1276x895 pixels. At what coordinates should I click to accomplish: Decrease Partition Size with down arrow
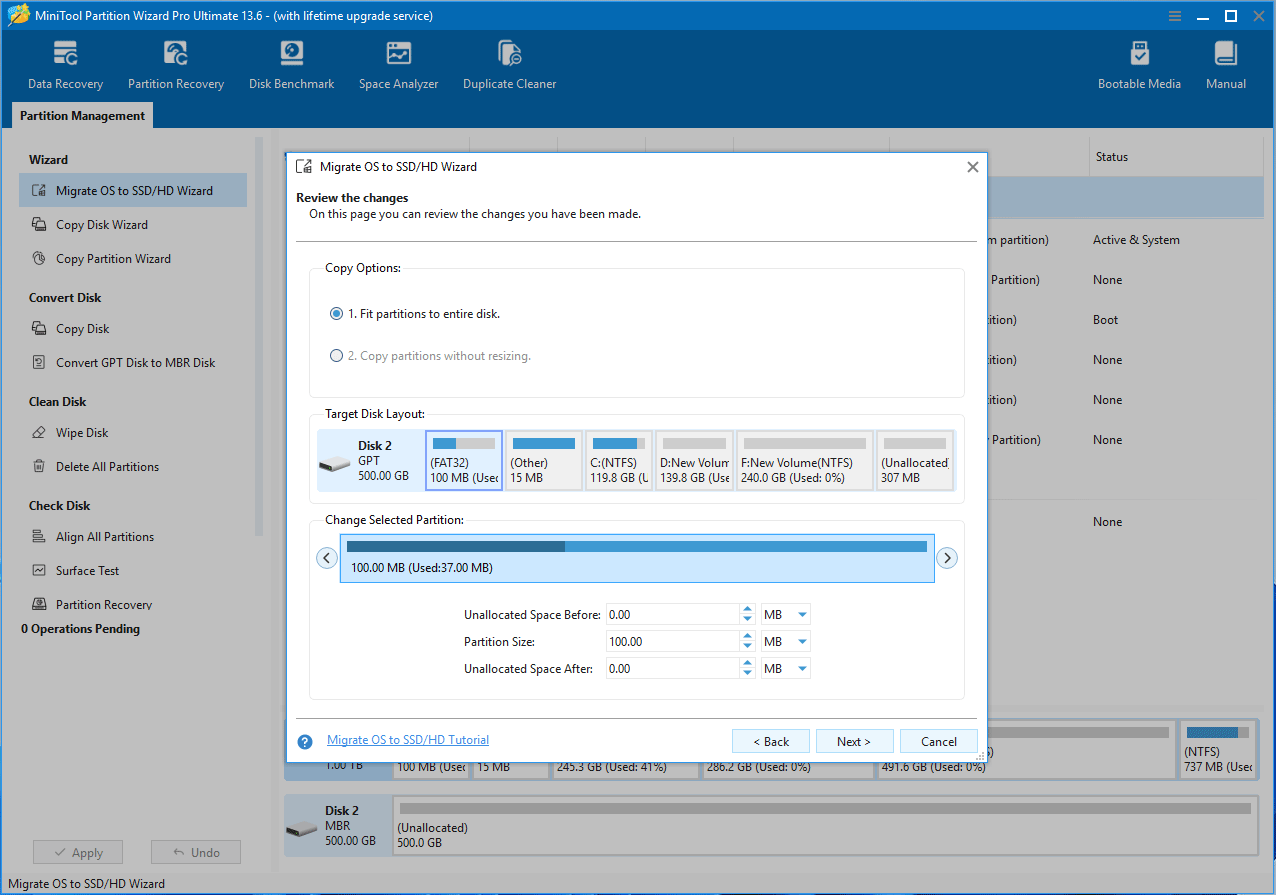[747, 647]
